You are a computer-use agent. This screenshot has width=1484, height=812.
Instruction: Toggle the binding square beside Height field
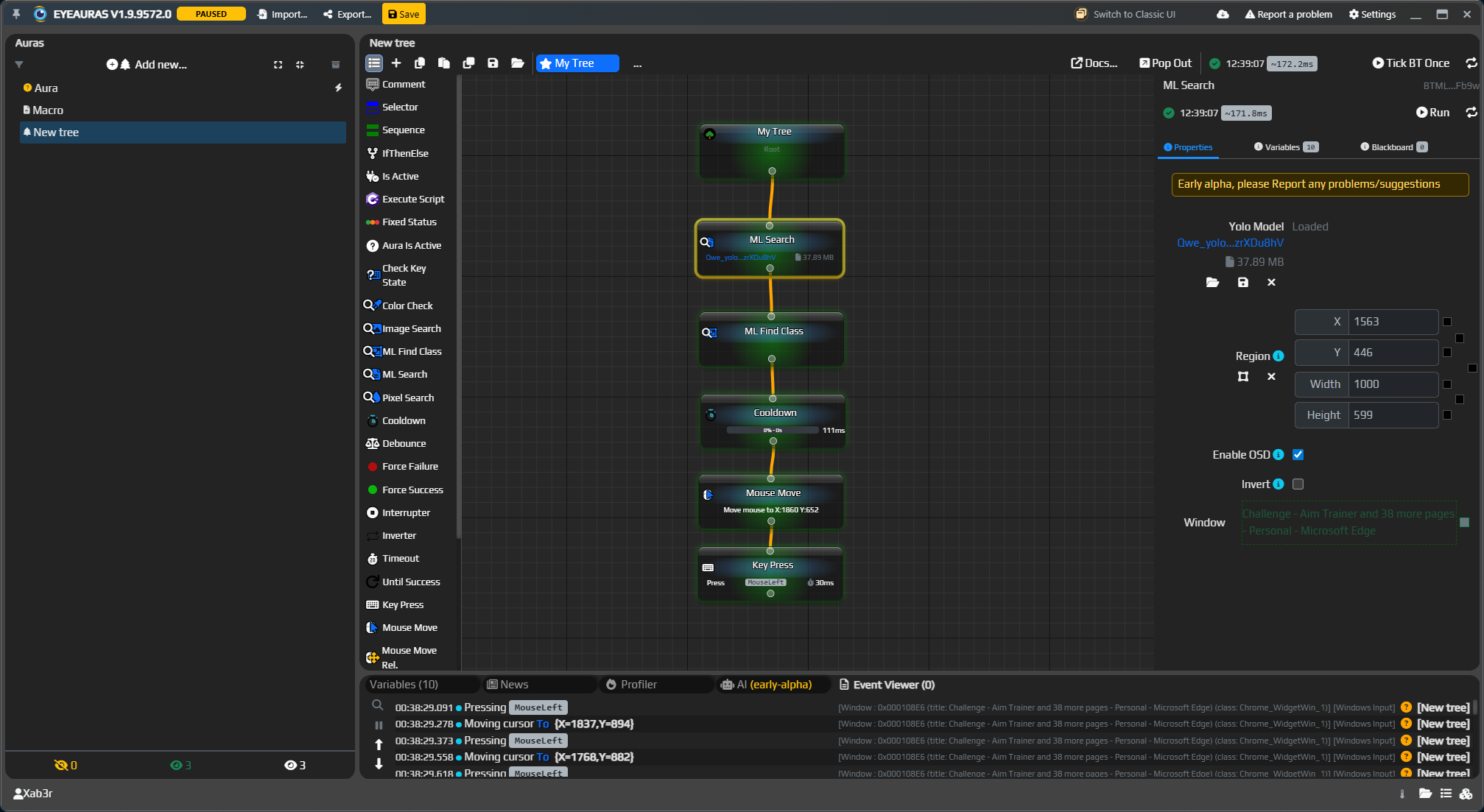pyautogui.click(x=1447, y=415)
